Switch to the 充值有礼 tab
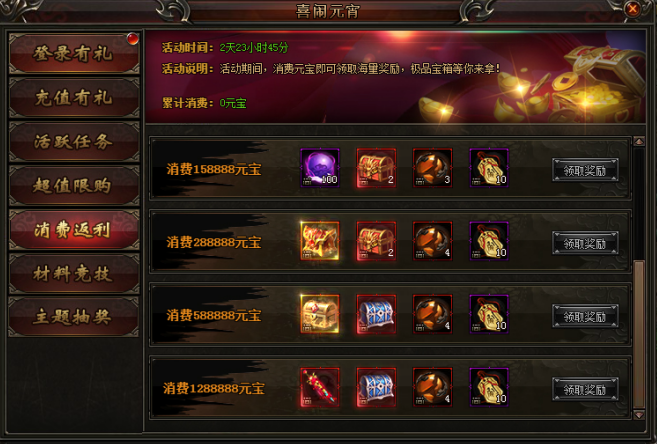The height and width of the screenshot is (444, 657). [74, 98]
